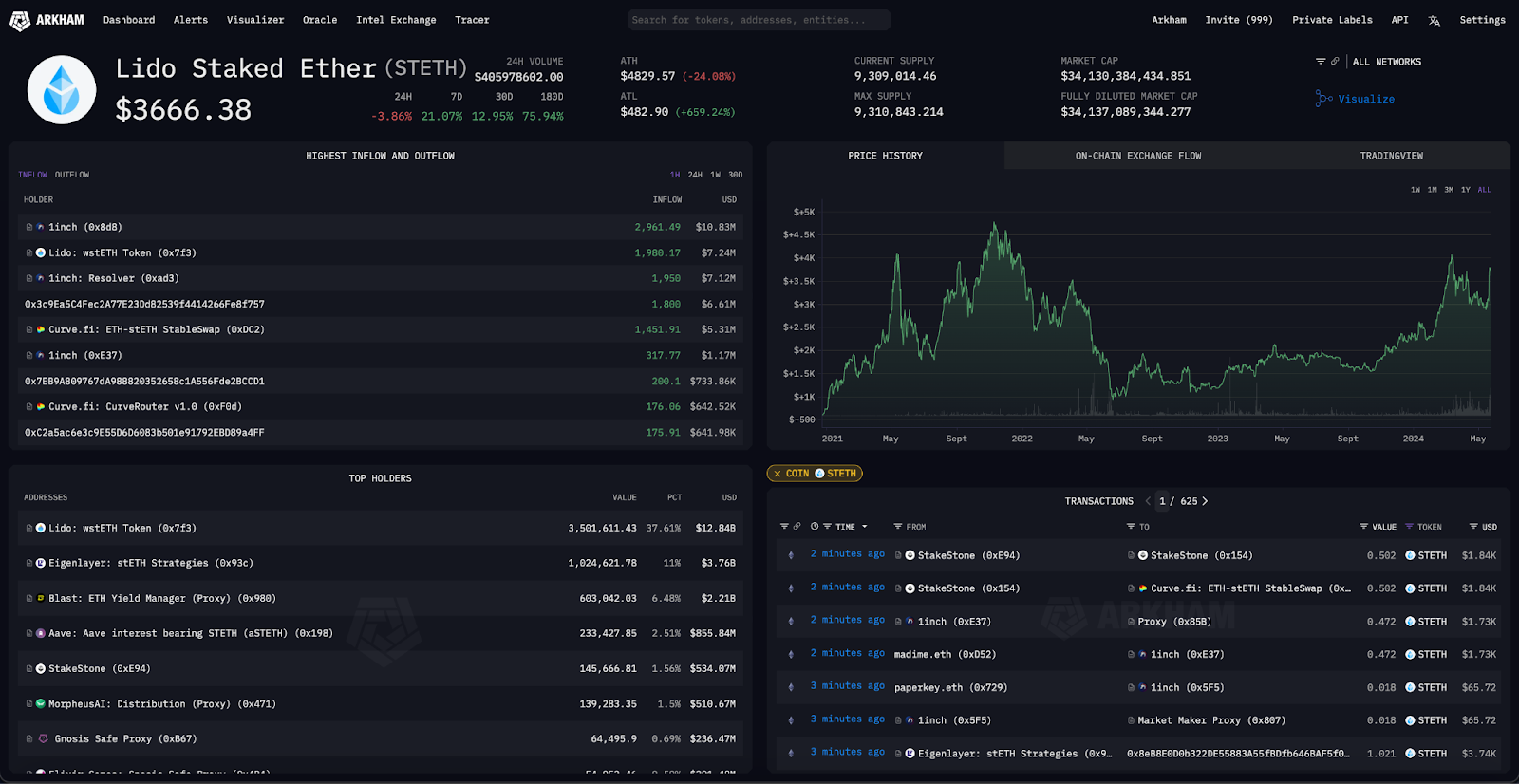This screenshot has height=784, width=1519.
Task: Open the Oracle page
Action: tap(320, 20)
